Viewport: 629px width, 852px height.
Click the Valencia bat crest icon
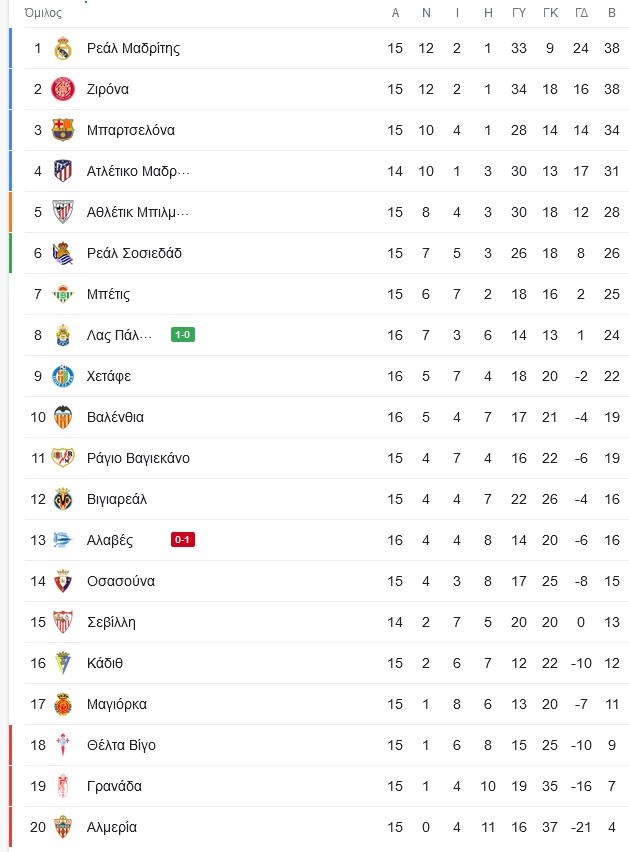tap(63, 417)
